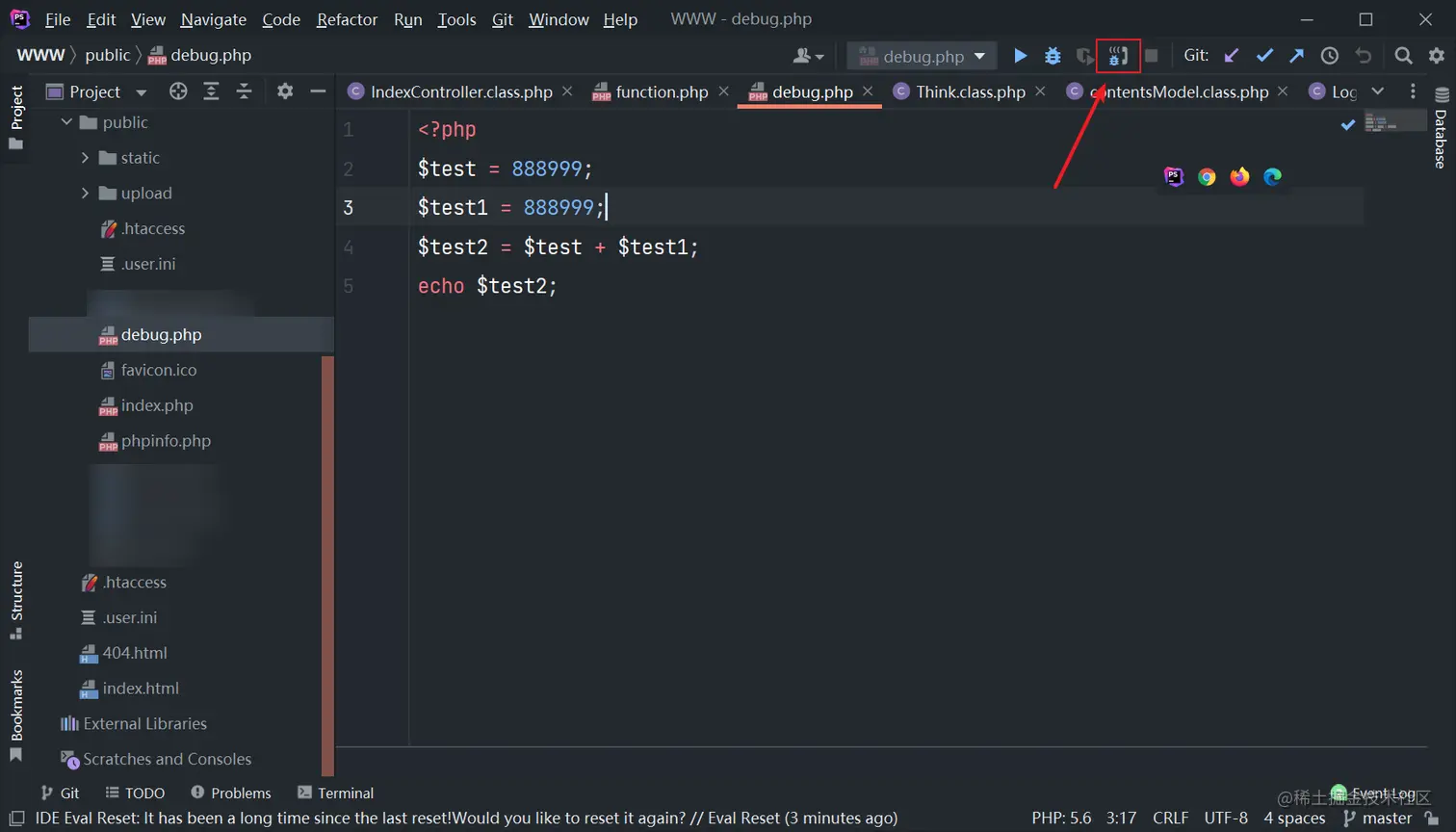
Task: Click Git Push arrow
Action: (x=1297, y=56)
